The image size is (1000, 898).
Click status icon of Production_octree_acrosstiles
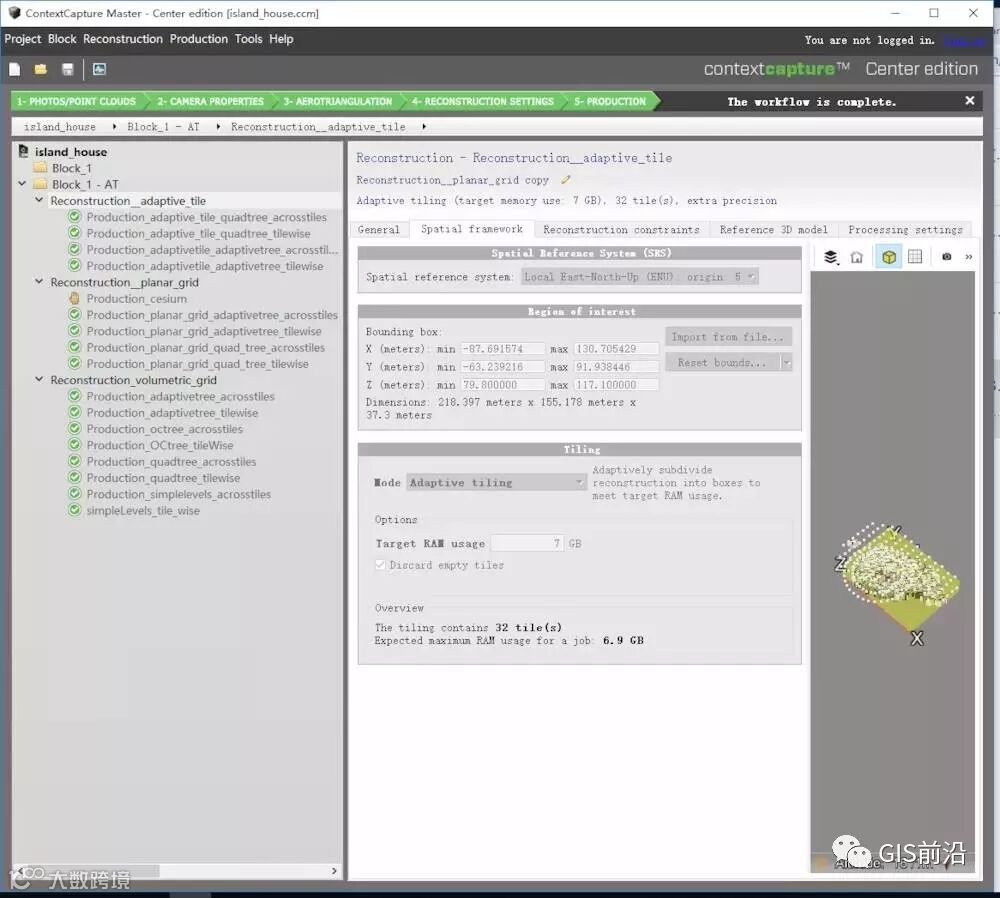point(75,429)
